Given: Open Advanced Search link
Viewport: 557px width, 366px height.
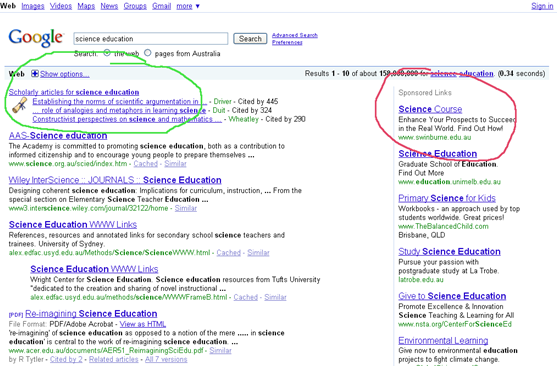Looking at the screenshot, I should click(x=295, y=35).
